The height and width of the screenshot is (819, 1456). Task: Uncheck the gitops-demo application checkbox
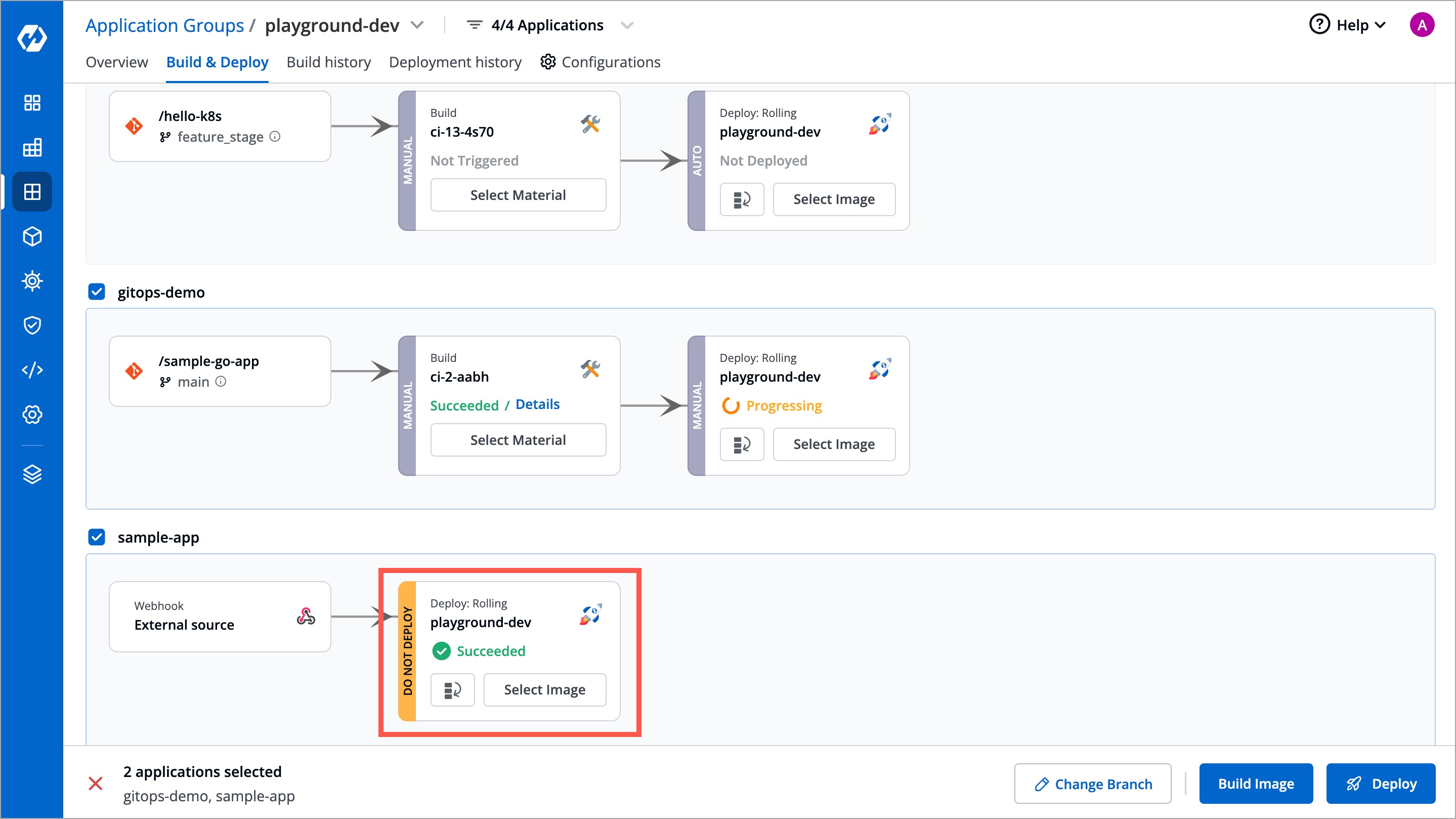pyautogui.click(x=97, y=292)
